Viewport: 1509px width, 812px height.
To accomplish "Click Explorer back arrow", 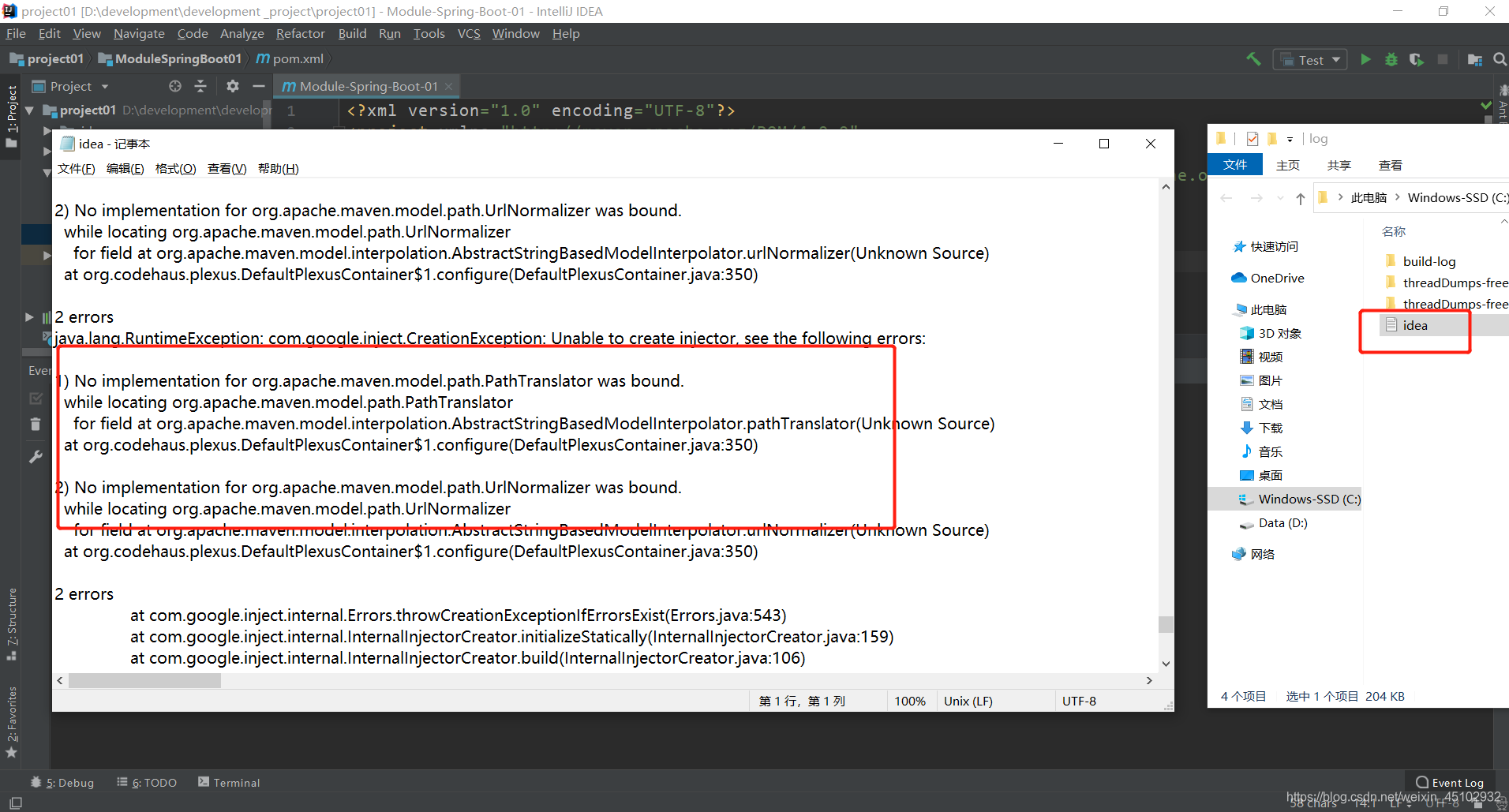I will tap(1226, 198).
